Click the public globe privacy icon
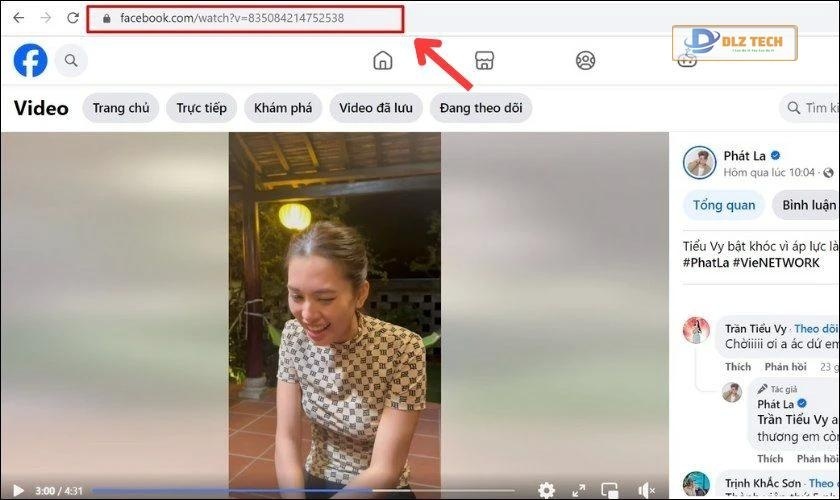Viewport: 840px width, 500px height. tap(828, 173)
